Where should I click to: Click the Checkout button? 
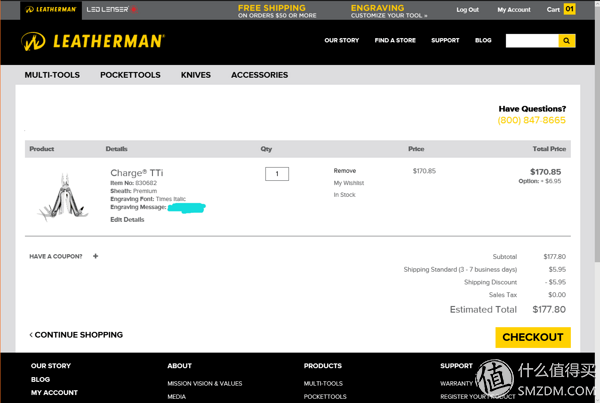pyautogui.click(x=533, y=337)
